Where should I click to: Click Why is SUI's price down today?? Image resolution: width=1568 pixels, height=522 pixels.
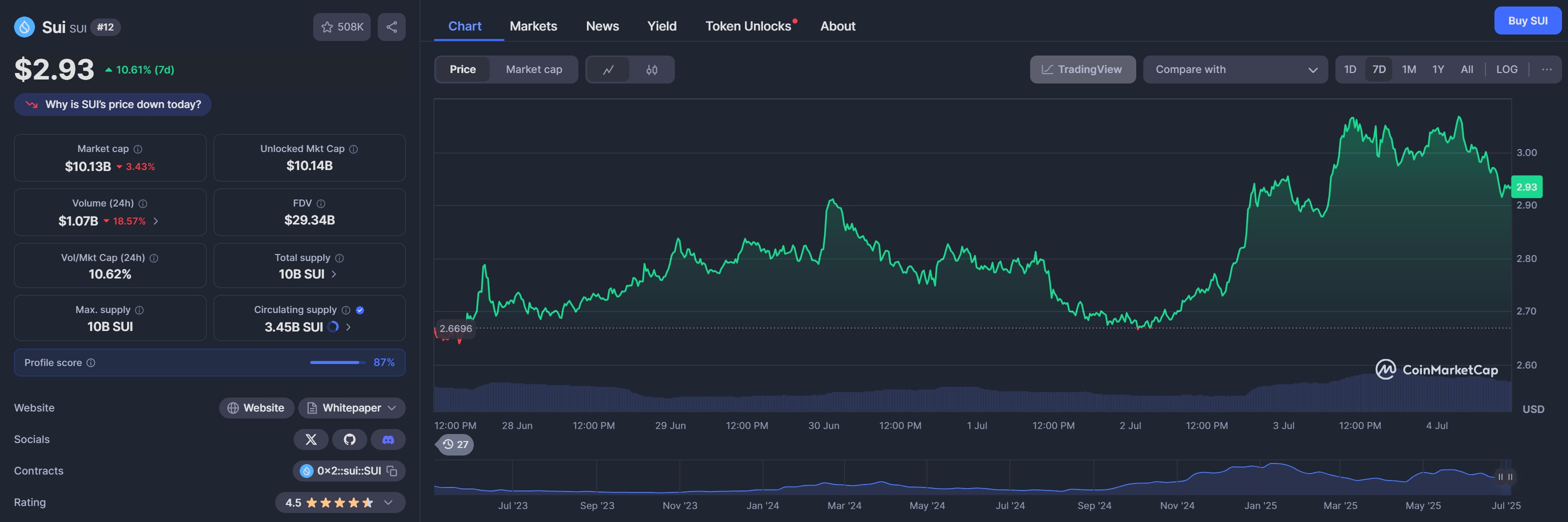click(113, 104)
